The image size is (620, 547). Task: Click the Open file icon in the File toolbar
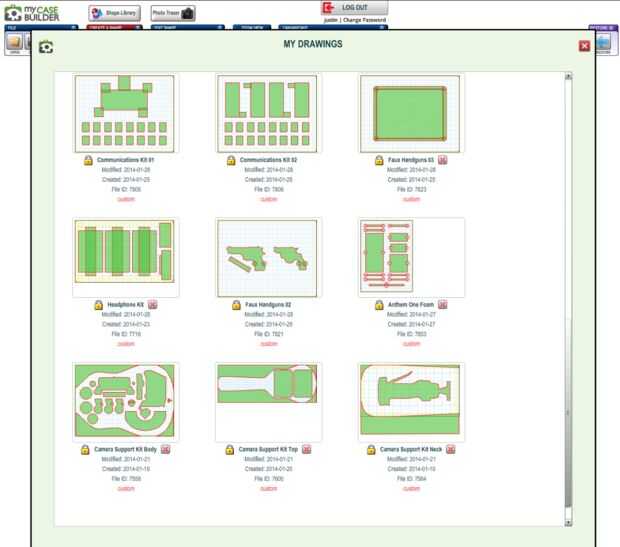coord(15,42)
